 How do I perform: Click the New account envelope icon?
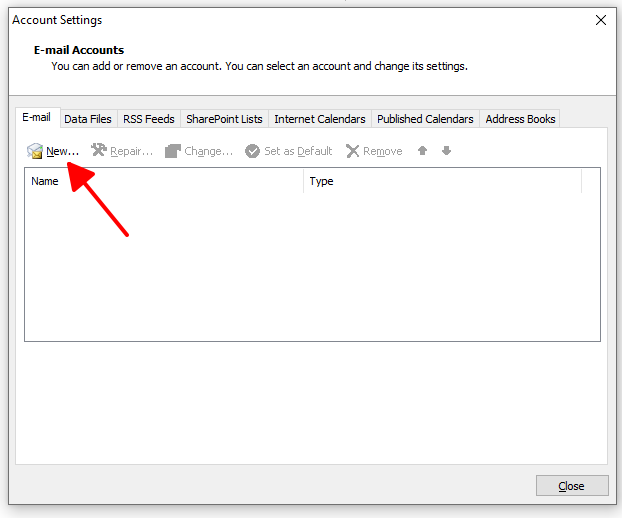pyautogui.click(x=35, y=151)
